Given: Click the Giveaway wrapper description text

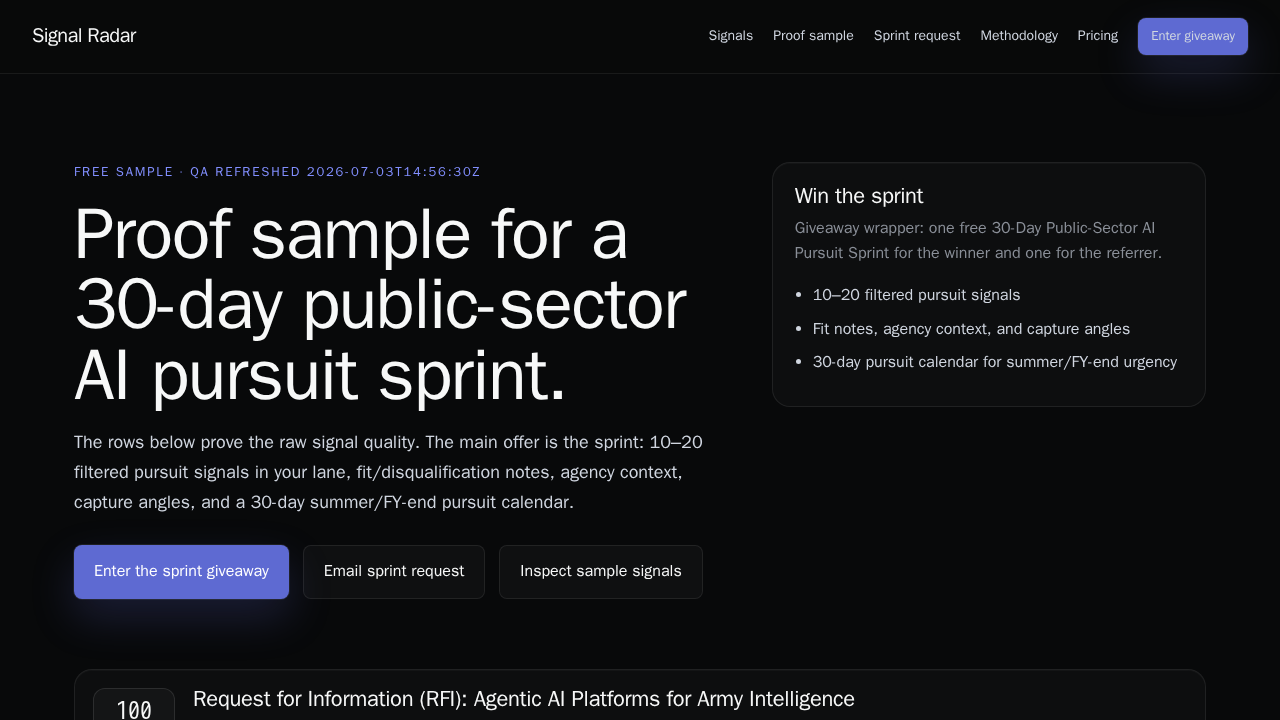Looking at the screenshot, I should pos(978,241).
